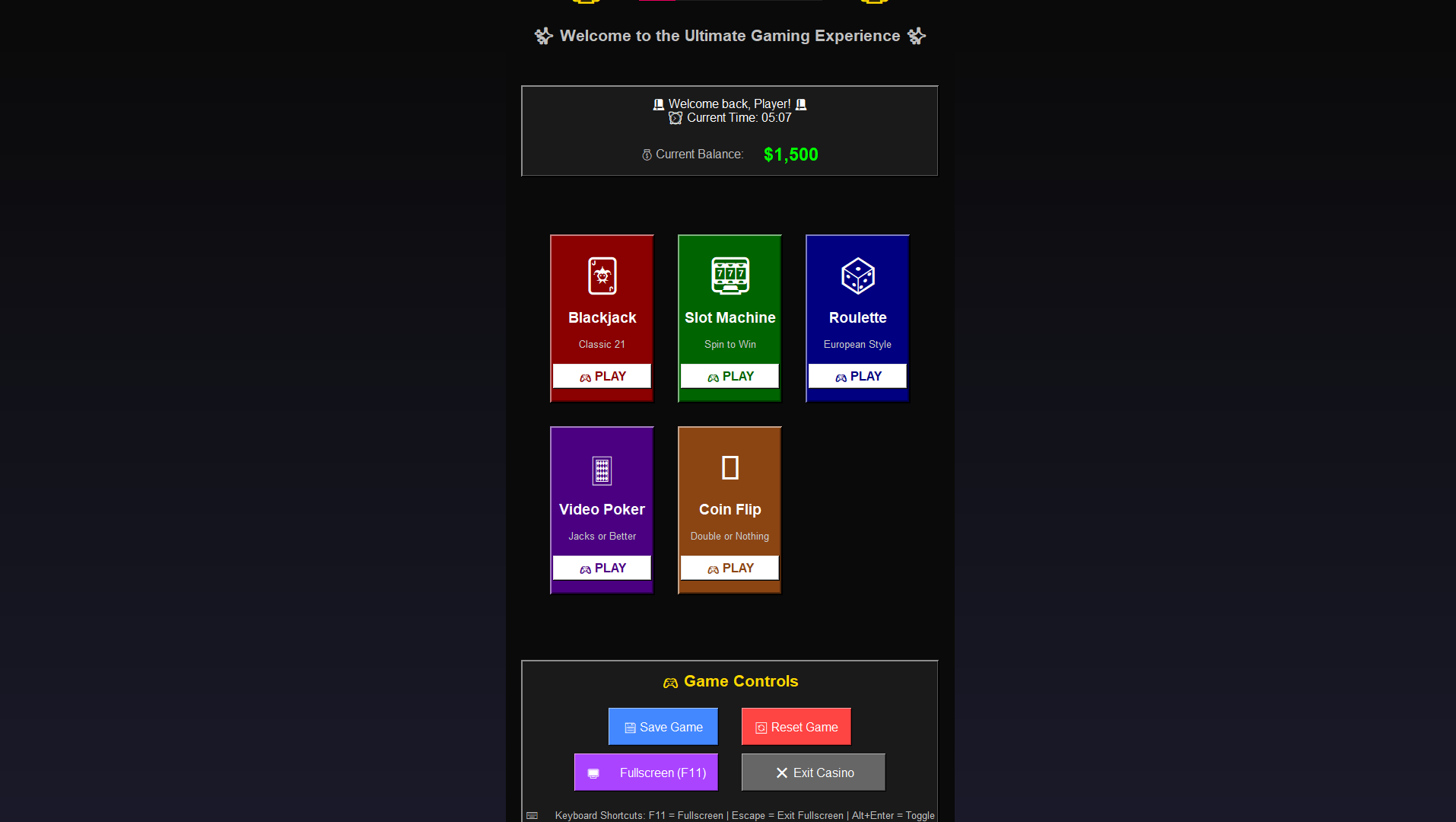Click the gamepad icon beside Game Controls heading
Screen dimensions: 1456x822
(x=670, y=682)
